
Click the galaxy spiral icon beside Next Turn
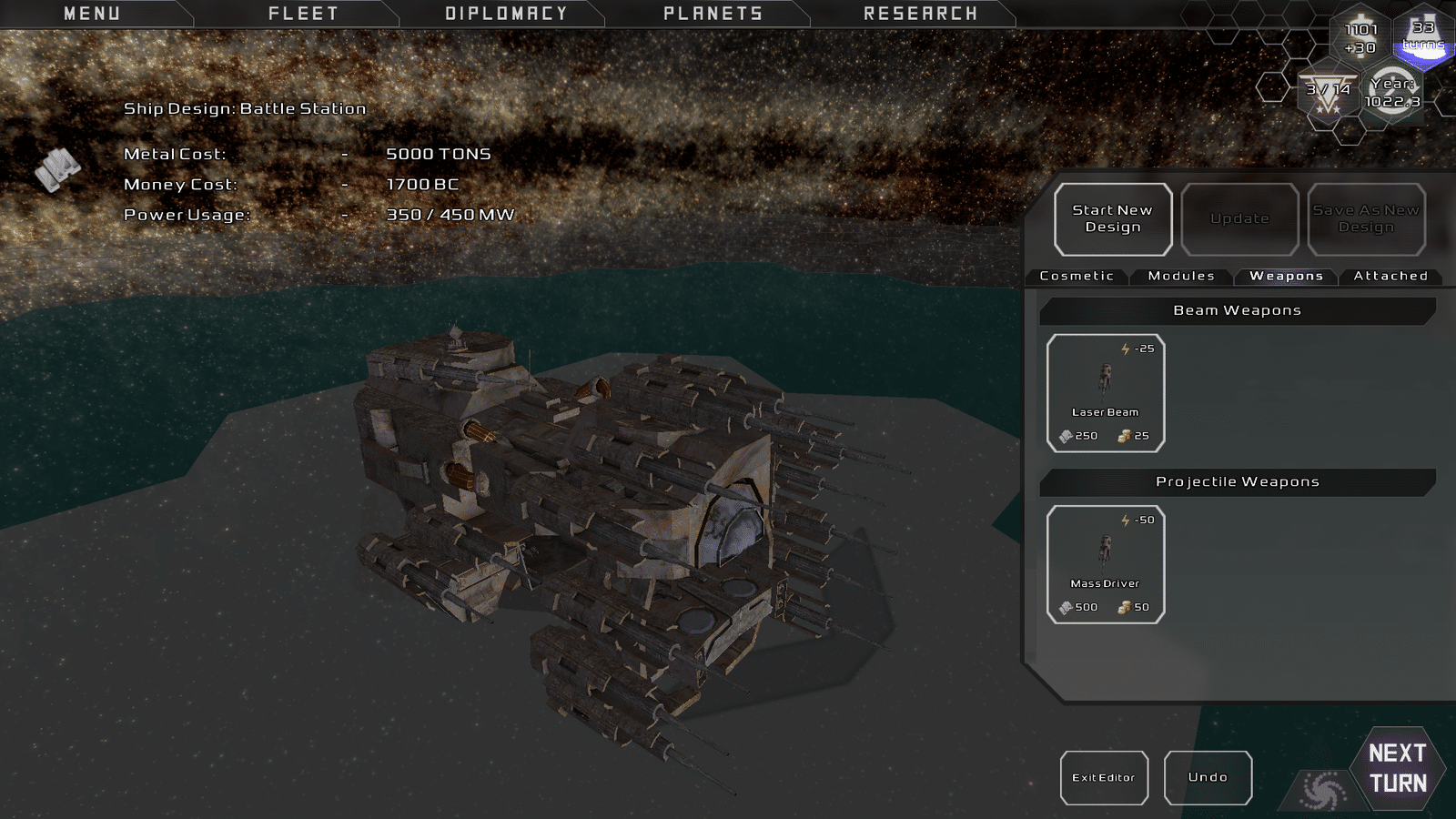coord(1323,790)
